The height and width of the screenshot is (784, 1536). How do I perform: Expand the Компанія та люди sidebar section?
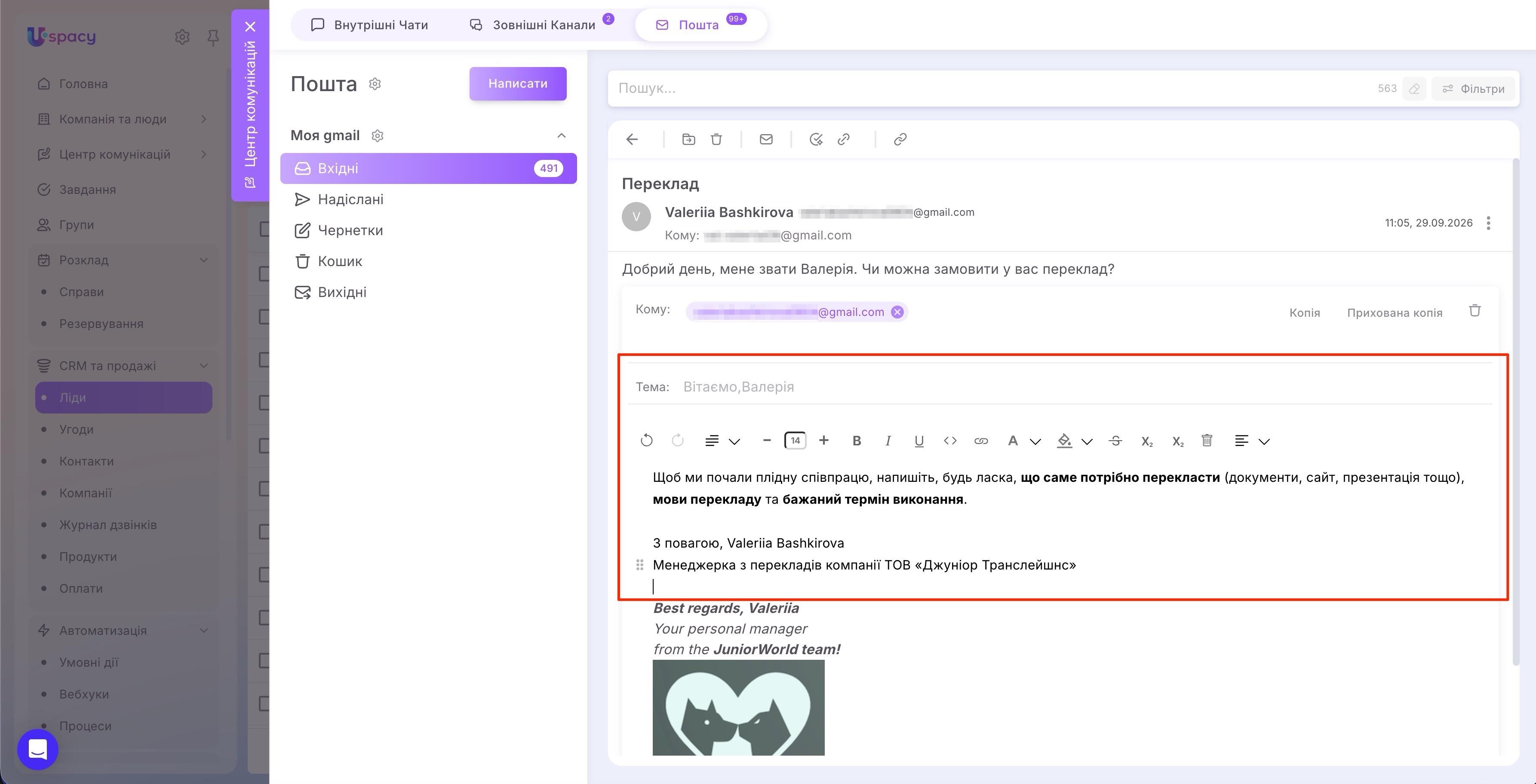tap(203, 119)
